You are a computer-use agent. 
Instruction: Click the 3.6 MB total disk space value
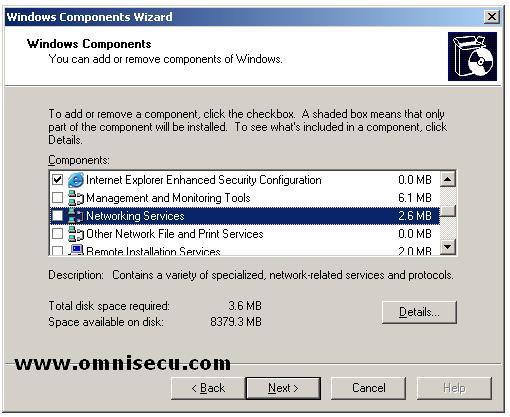[x=245, y=306]
